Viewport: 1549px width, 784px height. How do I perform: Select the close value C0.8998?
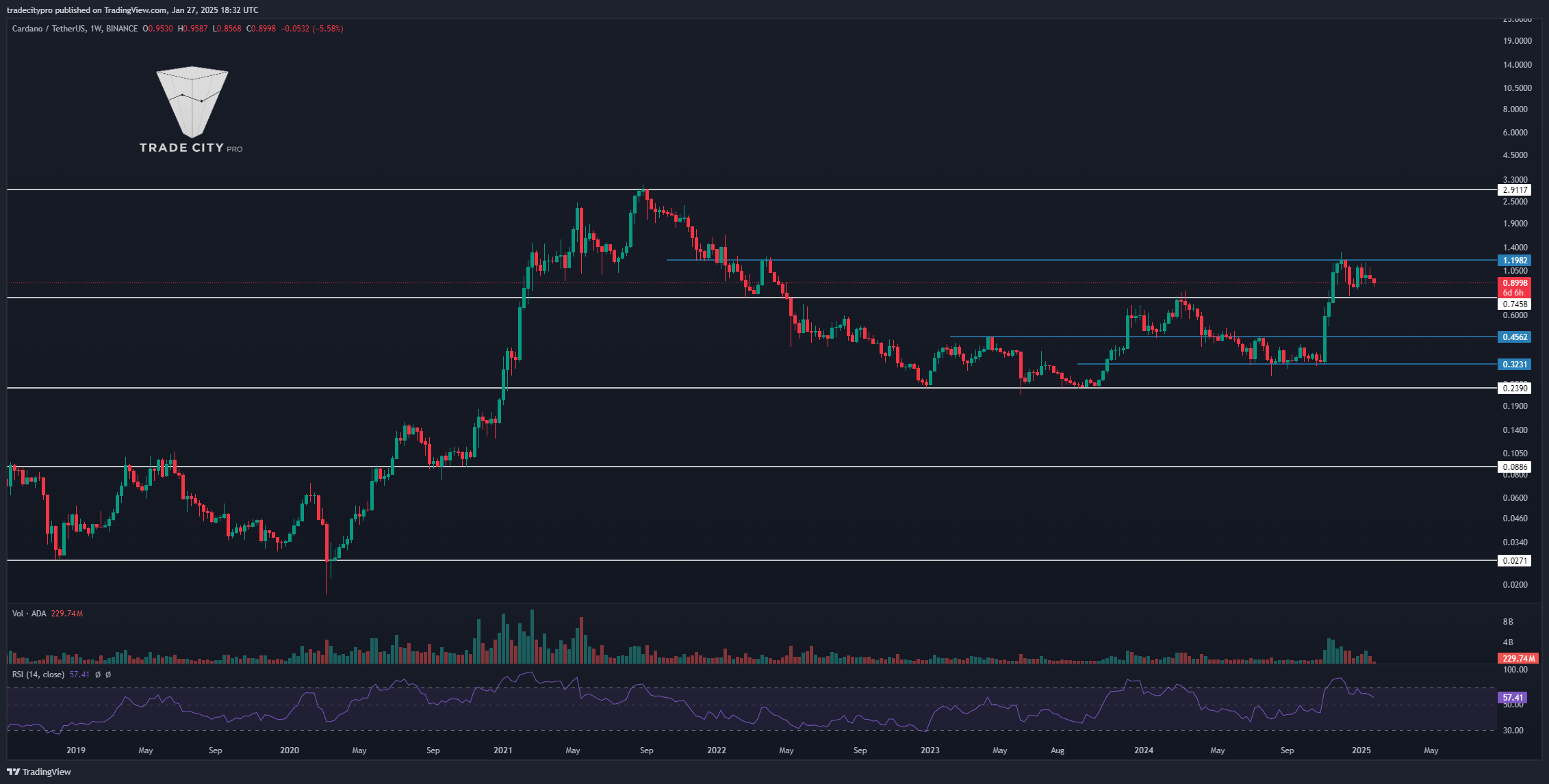coord(261,29)
